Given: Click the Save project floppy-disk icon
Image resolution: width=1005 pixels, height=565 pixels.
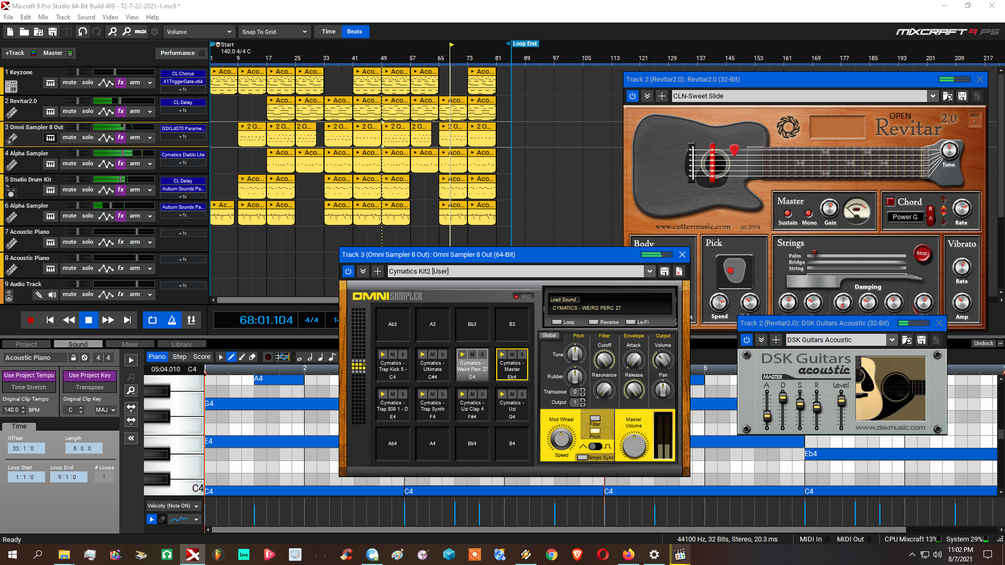Looking at the screenshot, I should (53, 31).
